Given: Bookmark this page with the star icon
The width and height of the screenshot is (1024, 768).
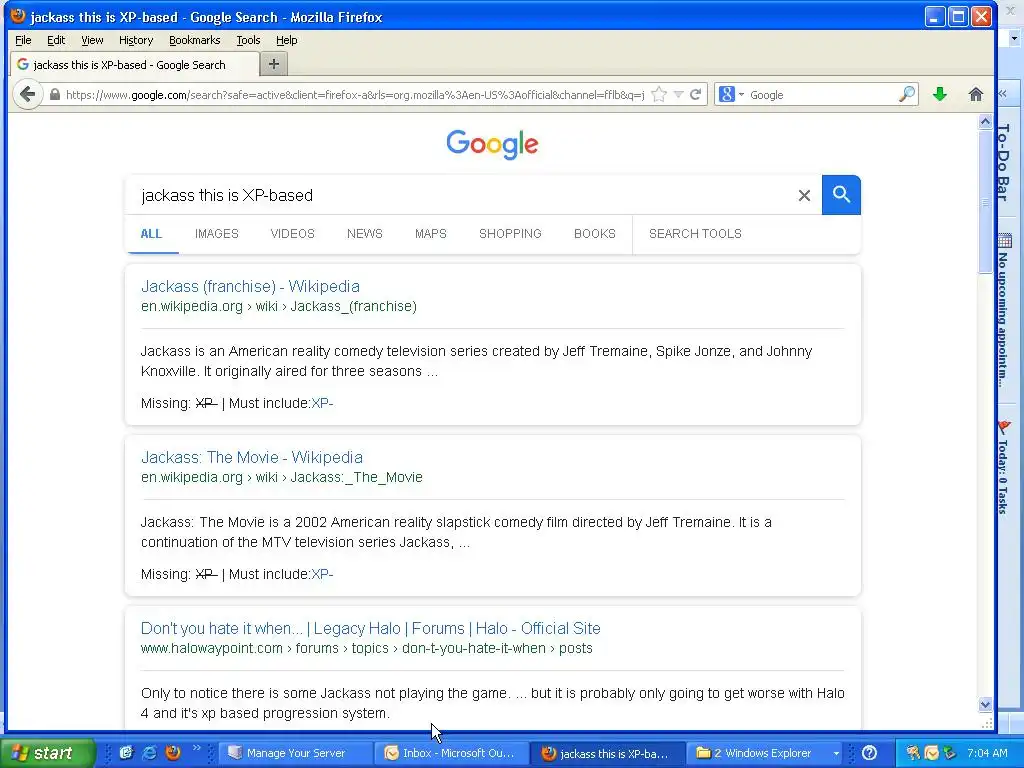Looking at the screenshot, I should tap(660, 95).
